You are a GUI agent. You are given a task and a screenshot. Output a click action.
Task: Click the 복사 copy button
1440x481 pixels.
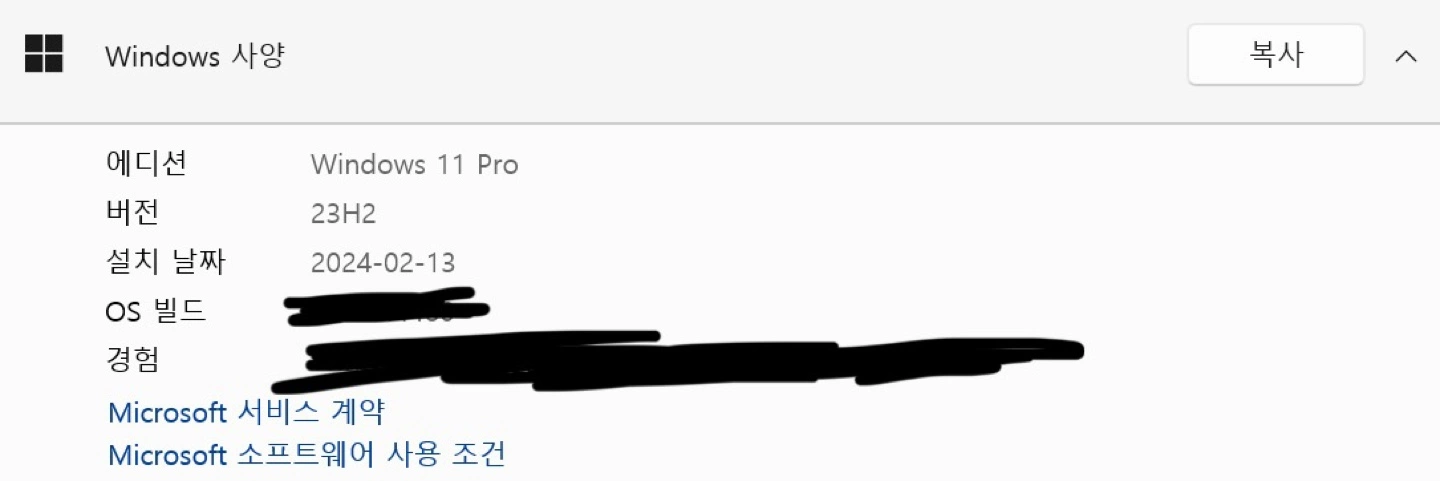pyautogui.click(x=1276, y=55)
